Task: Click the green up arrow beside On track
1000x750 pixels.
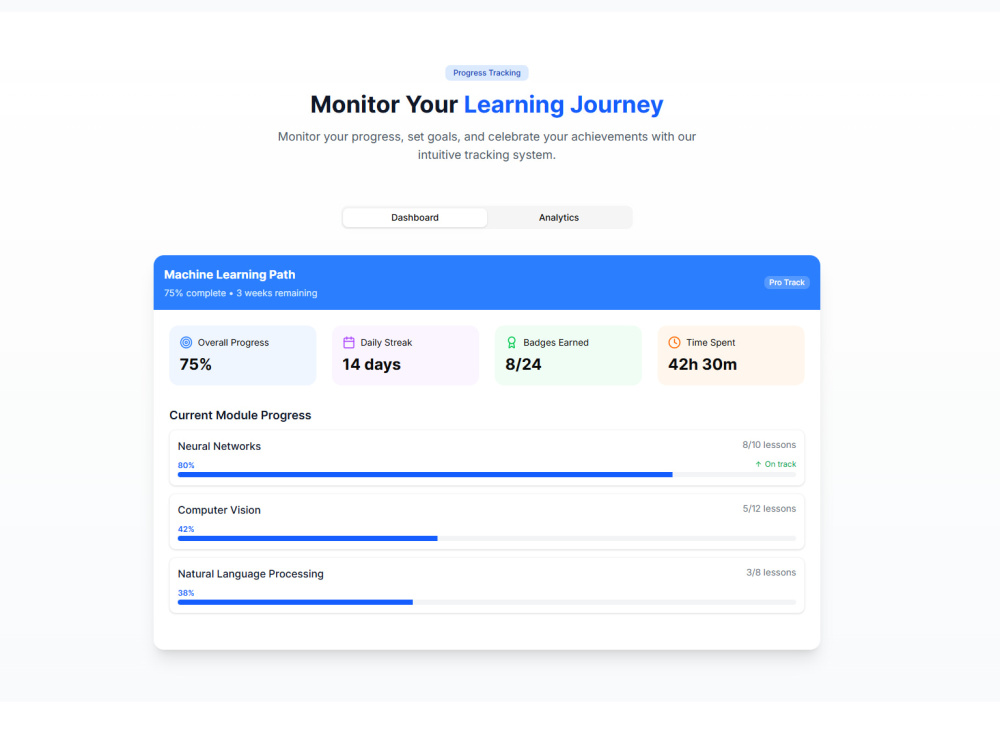Action: click(x=758, y=464)
